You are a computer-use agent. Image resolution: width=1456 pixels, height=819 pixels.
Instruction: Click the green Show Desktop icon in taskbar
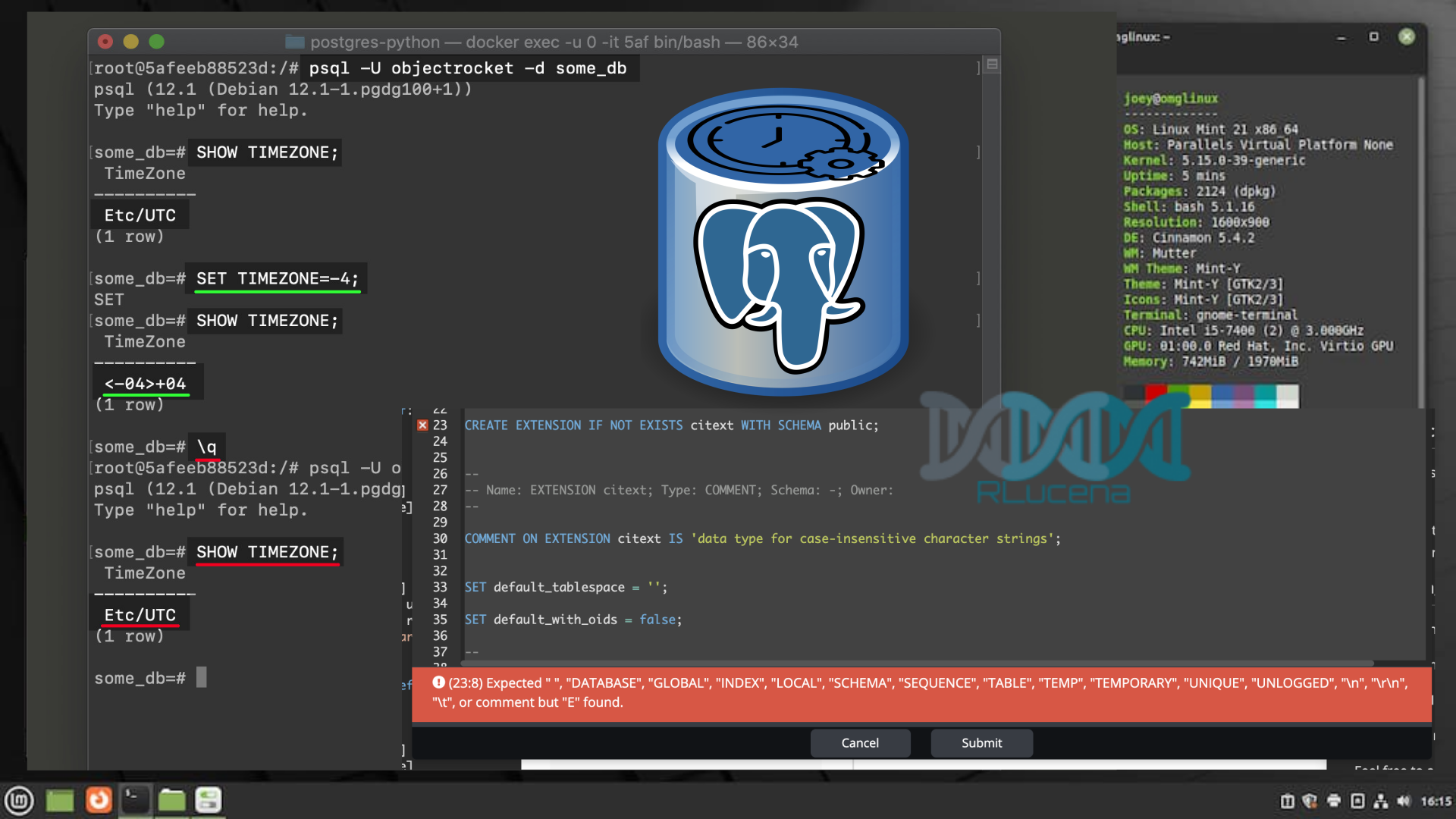pyautogui.click(x=60, y=800)
